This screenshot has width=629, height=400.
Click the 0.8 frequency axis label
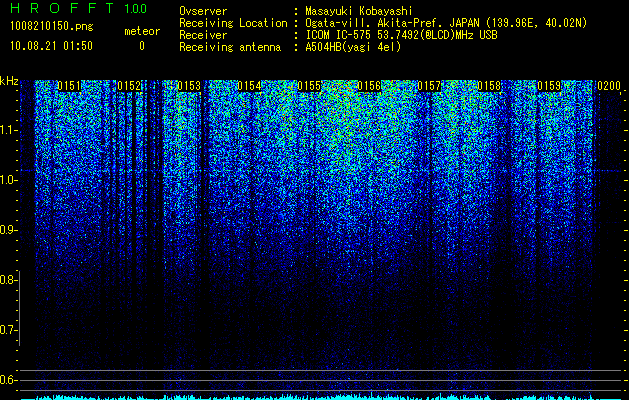coord(7,280)
